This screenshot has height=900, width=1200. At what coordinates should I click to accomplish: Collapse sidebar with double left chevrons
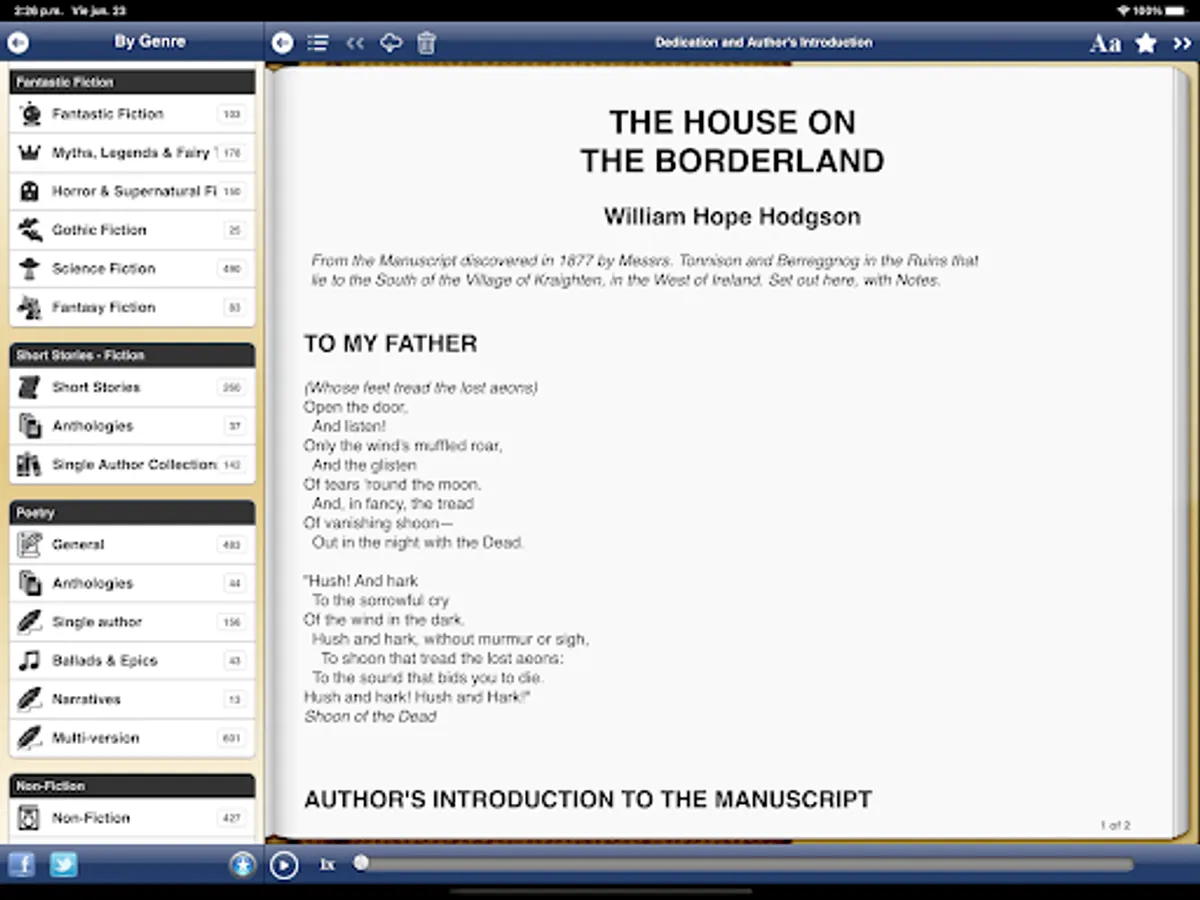[355, 43]
